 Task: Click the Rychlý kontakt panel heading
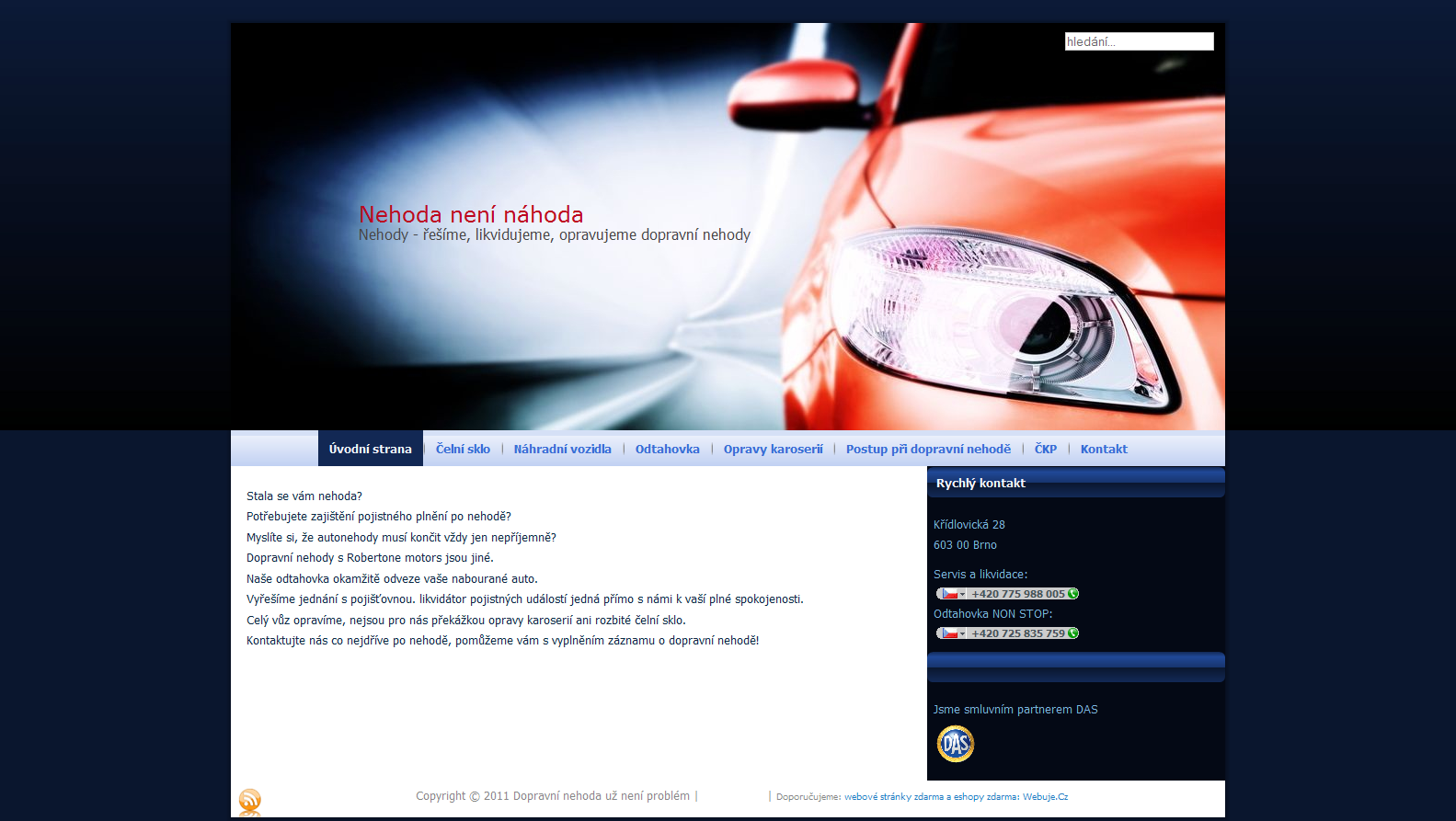[x=980, y=483]
